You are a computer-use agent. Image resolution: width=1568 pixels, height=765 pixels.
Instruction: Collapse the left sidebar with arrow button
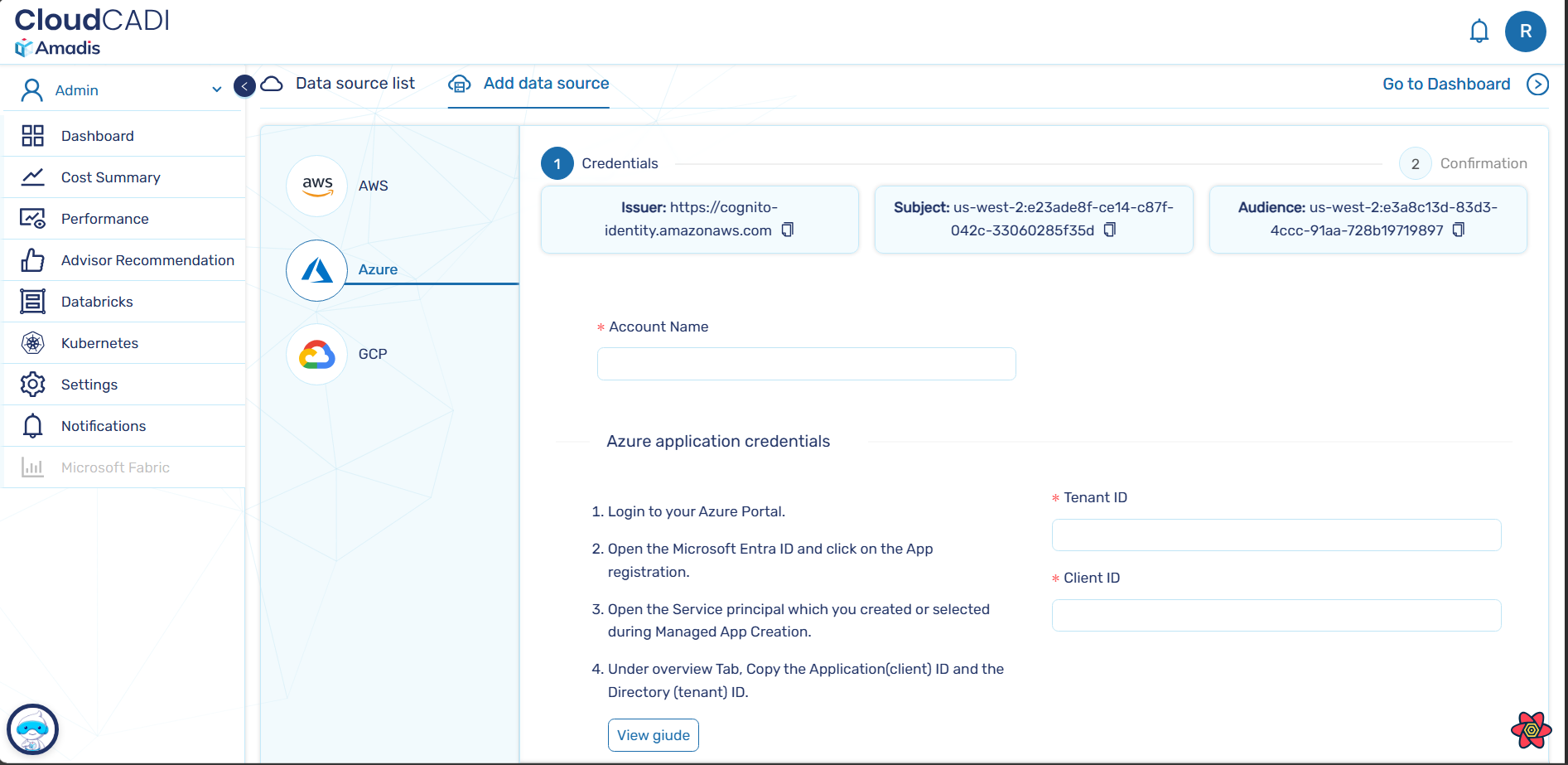244,85
